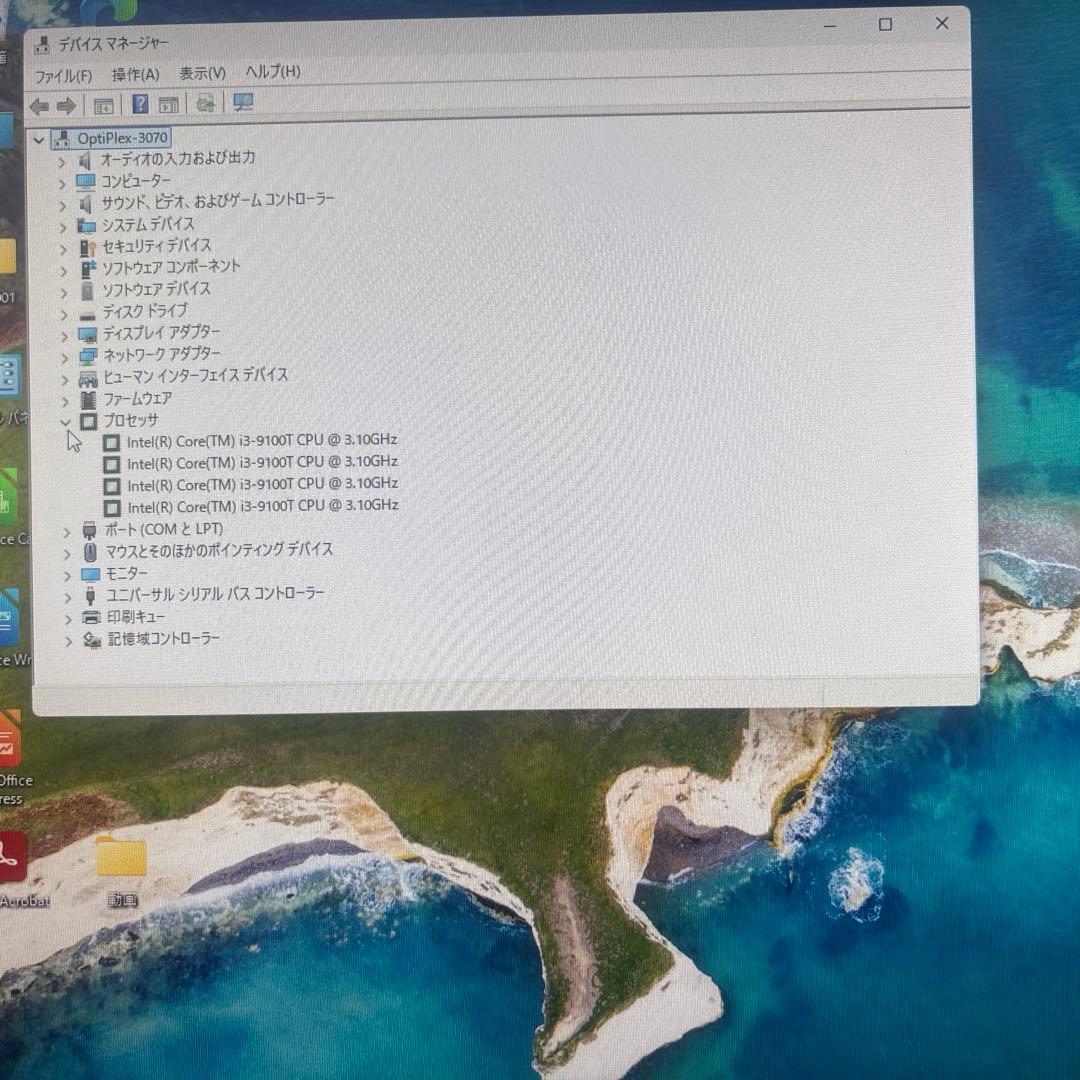
Task: Click the Scan for hardware changes icon
Action: pos(206,103)
